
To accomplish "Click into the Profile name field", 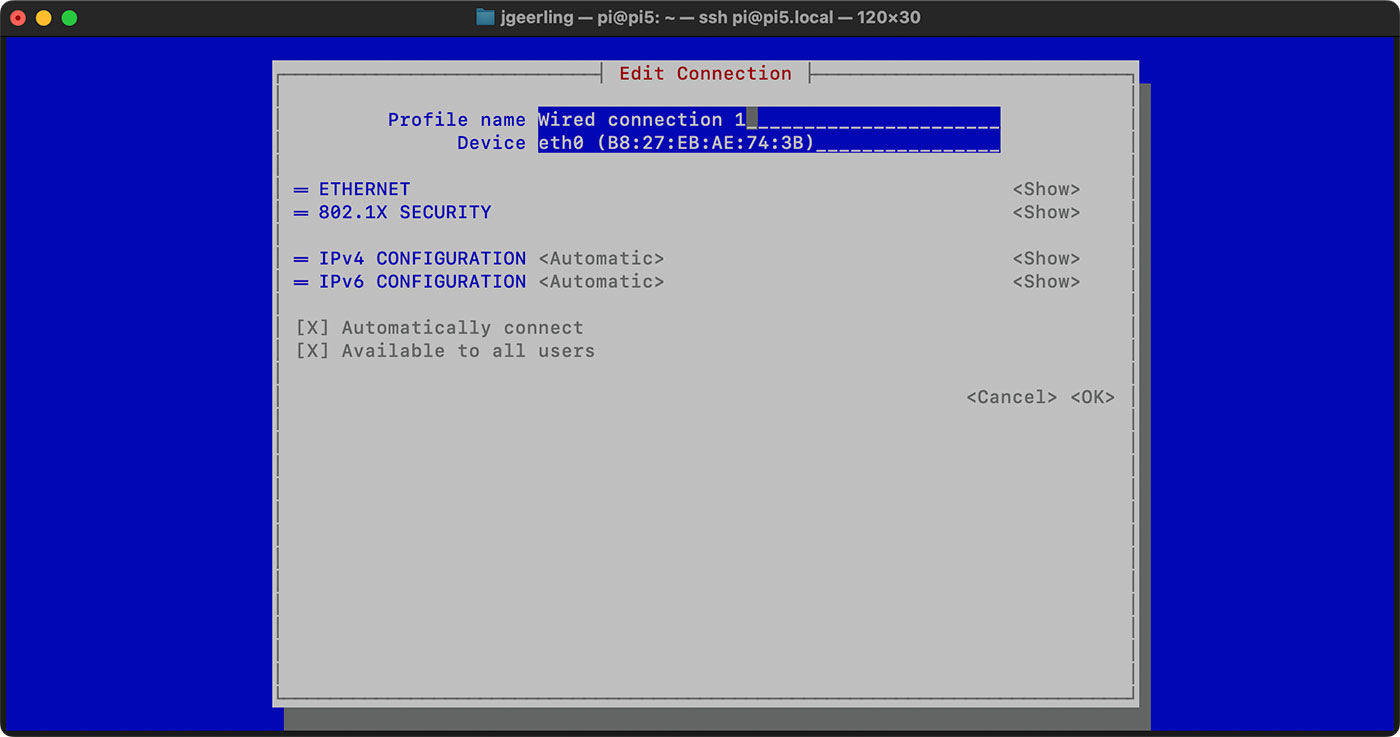I will [768, 120].
